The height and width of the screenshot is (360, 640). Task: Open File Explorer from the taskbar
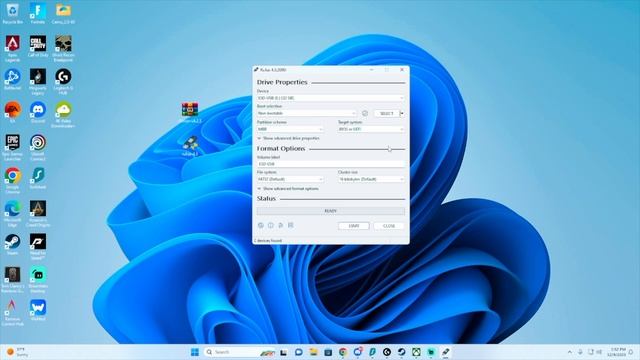pyautogui.click(x=313, y=352)
